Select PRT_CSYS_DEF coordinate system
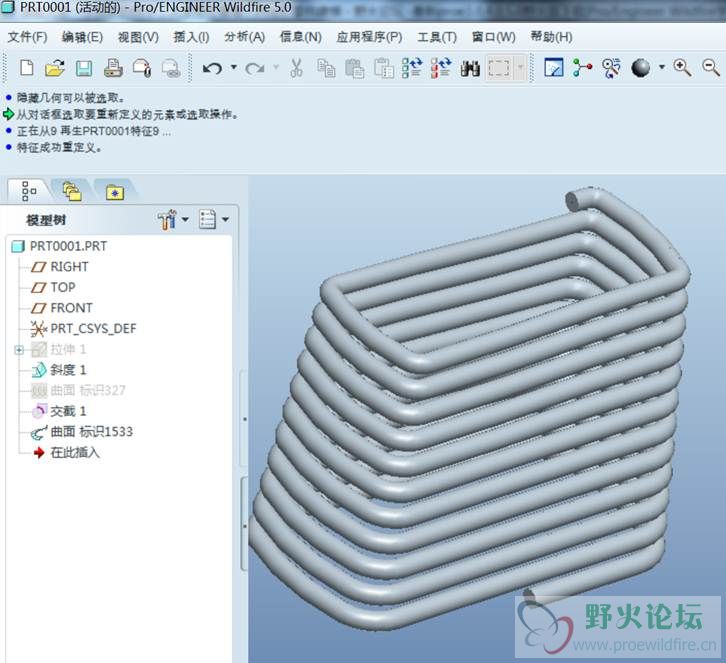The image size is (726, 663). coord(93,329)
